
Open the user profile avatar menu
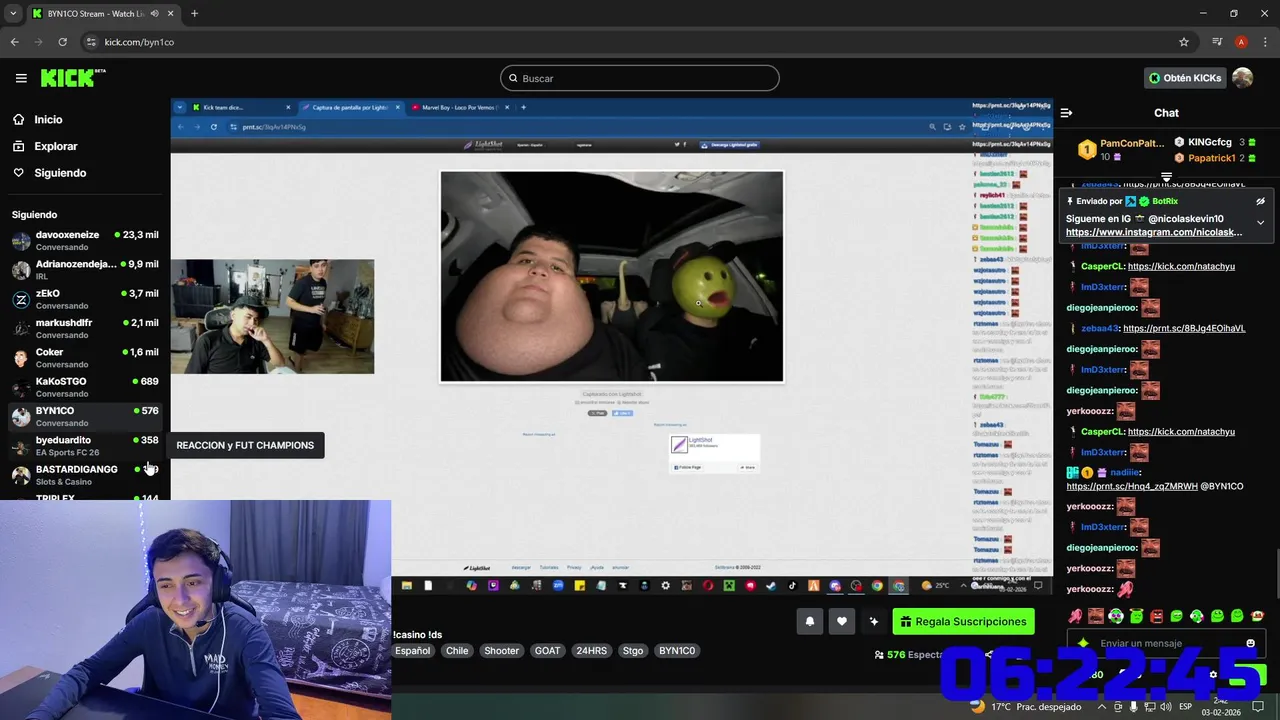coord(1242,78)
